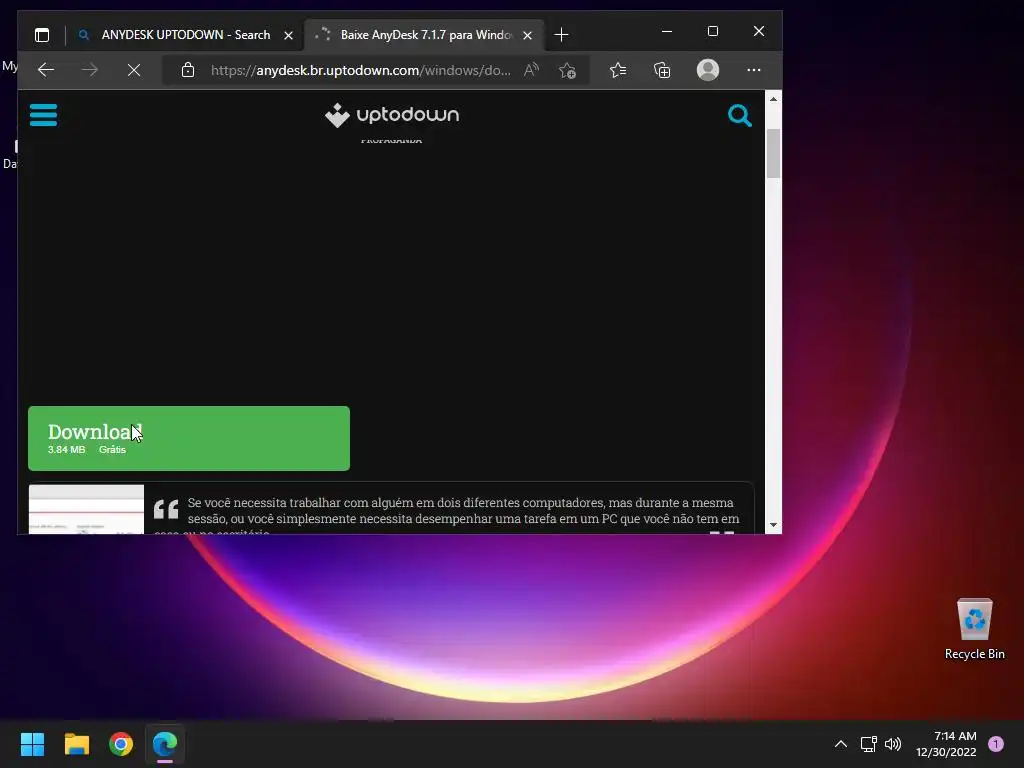1024x768 pixels.
Task: Click the page scrollbar up arrow
Action: tap(773, 99)
